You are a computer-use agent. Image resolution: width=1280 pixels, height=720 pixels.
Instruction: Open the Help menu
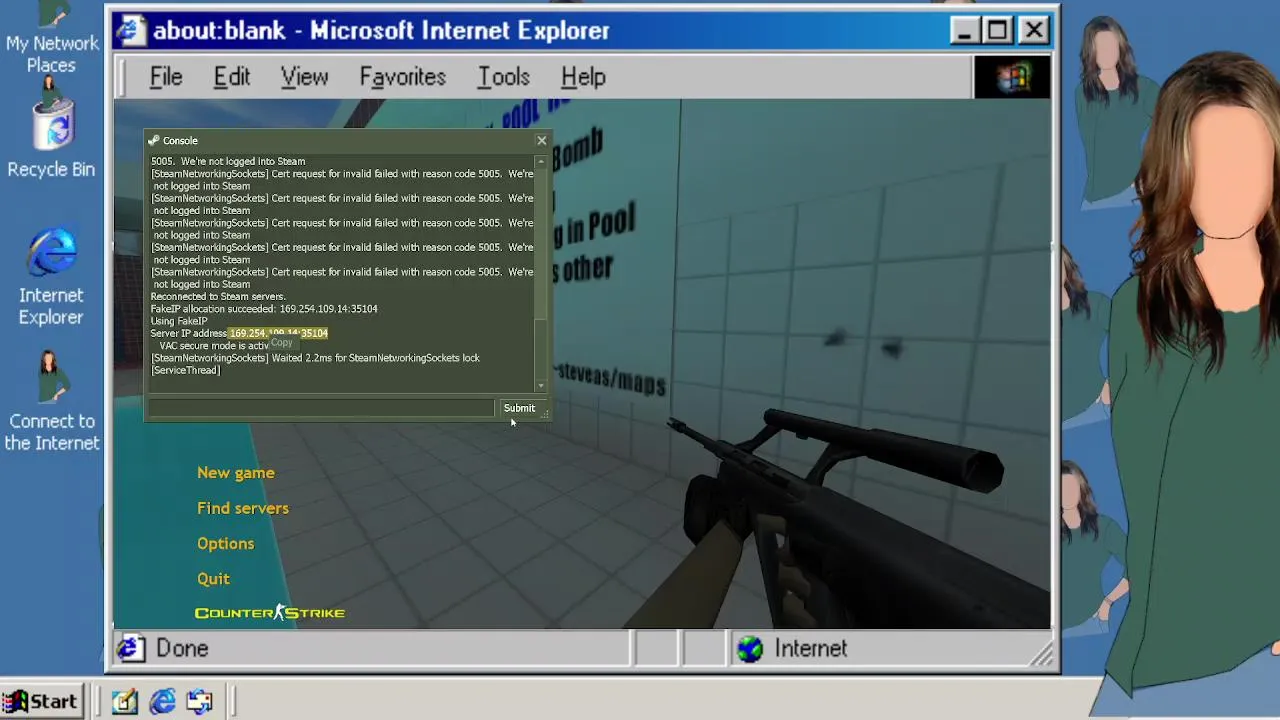(583, 77)
